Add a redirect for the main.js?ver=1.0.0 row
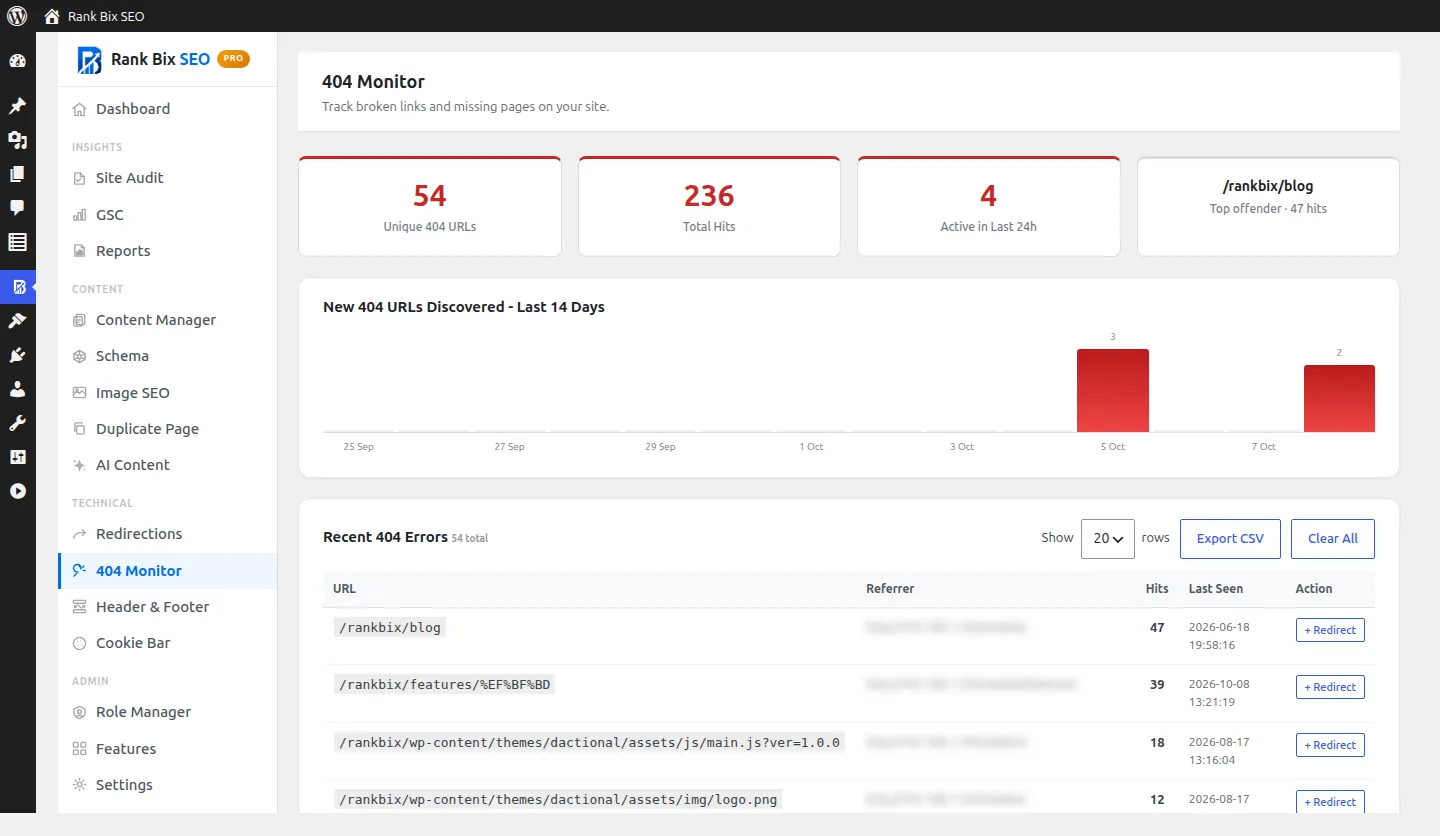Screen dimensions: 1440x836 tap(1330, 745)
